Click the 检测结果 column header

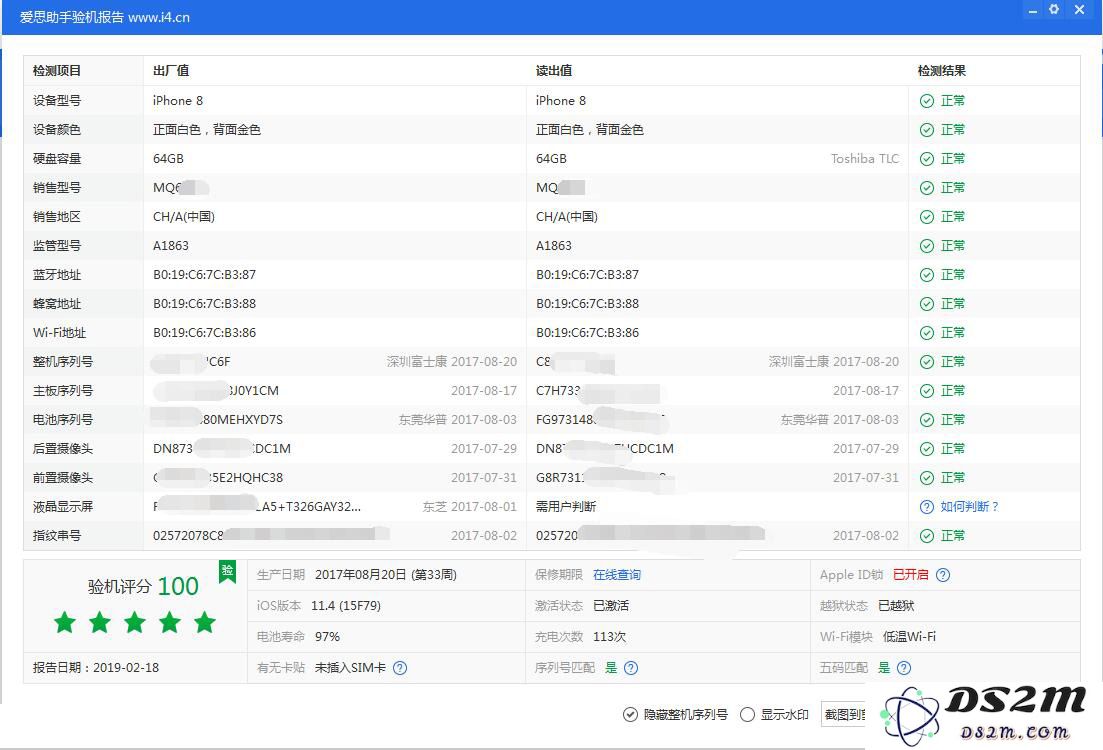pos(942,71)
